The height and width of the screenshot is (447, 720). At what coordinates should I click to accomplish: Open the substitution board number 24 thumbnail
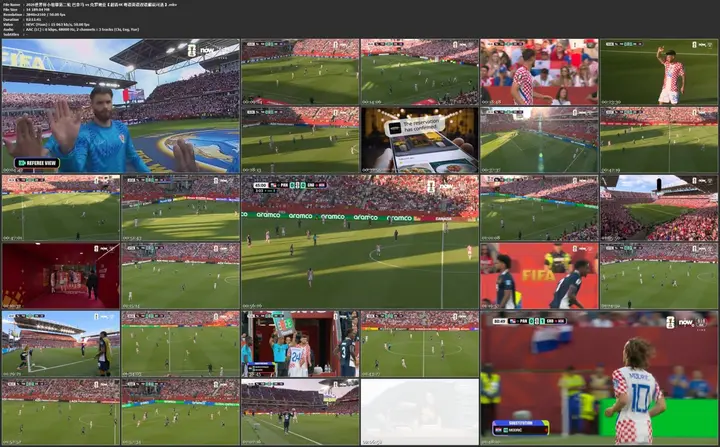pos(300,344)
